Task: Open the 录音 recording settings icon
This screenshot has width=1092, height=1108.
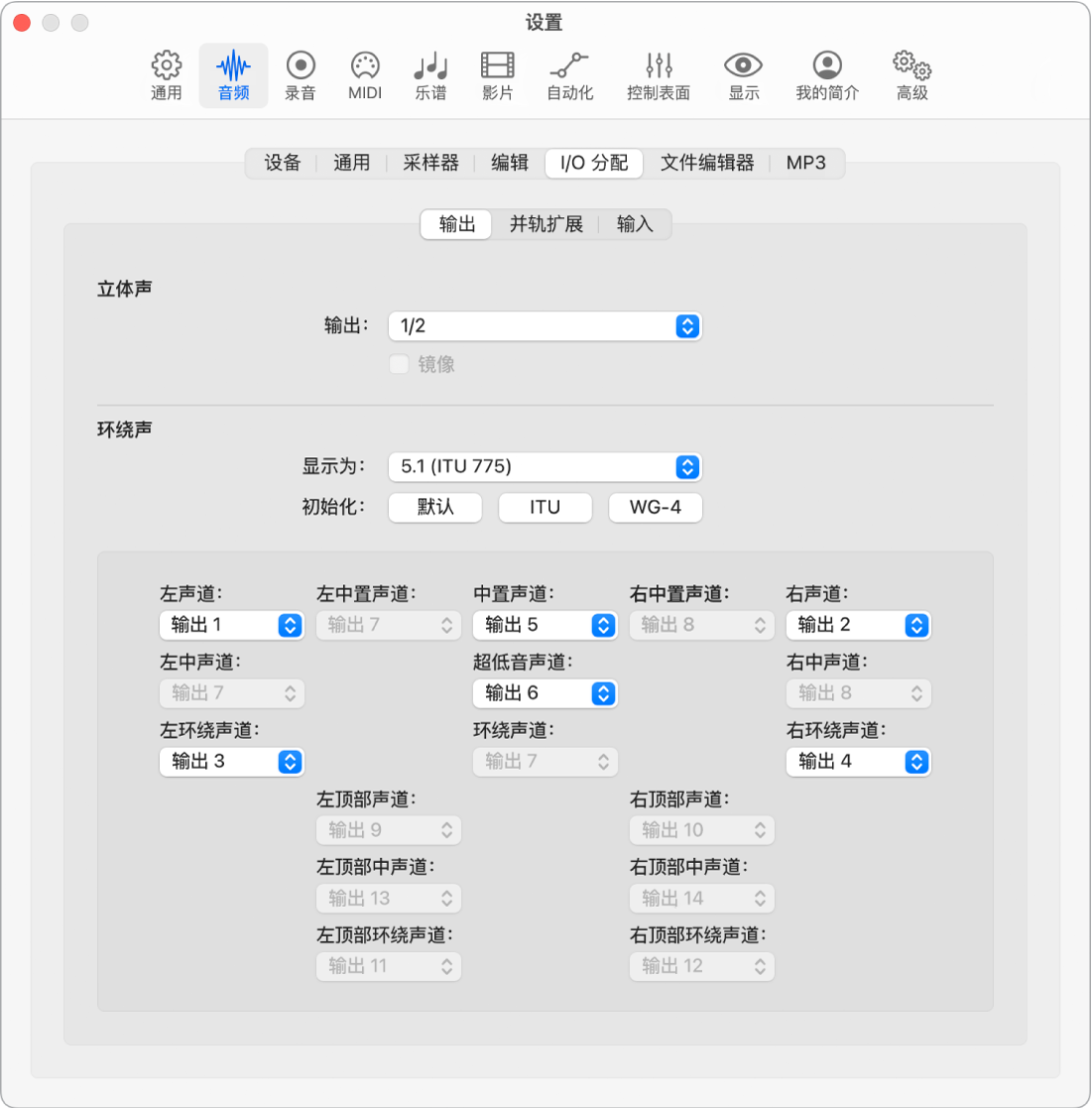Action: pos(301,75)
